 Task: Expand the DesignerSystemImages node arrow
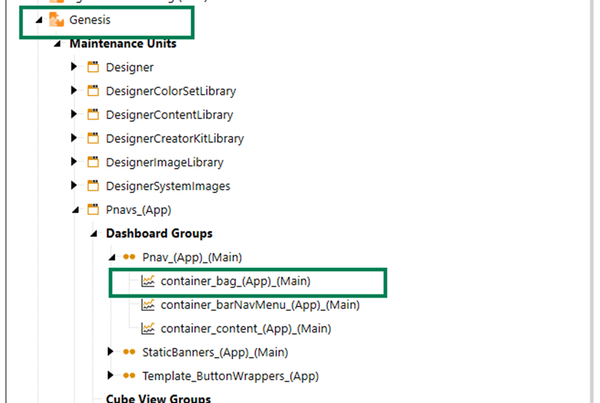pos(74,186)
